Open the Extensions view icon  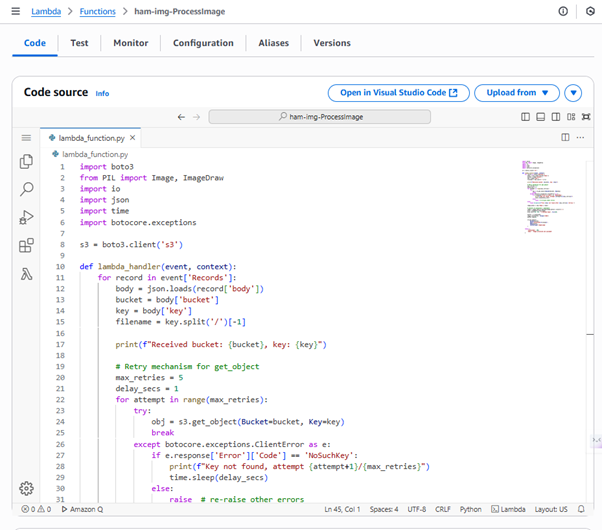pyautogui.click(x=26, y=245)
